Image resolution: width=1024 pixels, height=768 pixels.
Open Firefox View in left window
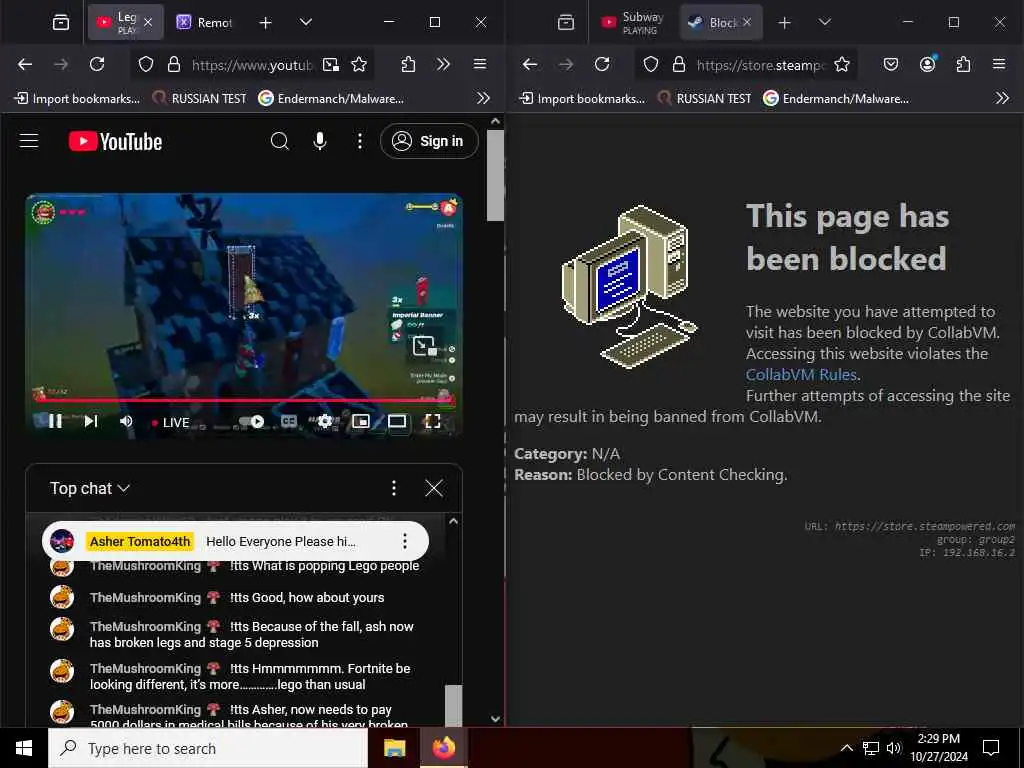click(61, 23)
